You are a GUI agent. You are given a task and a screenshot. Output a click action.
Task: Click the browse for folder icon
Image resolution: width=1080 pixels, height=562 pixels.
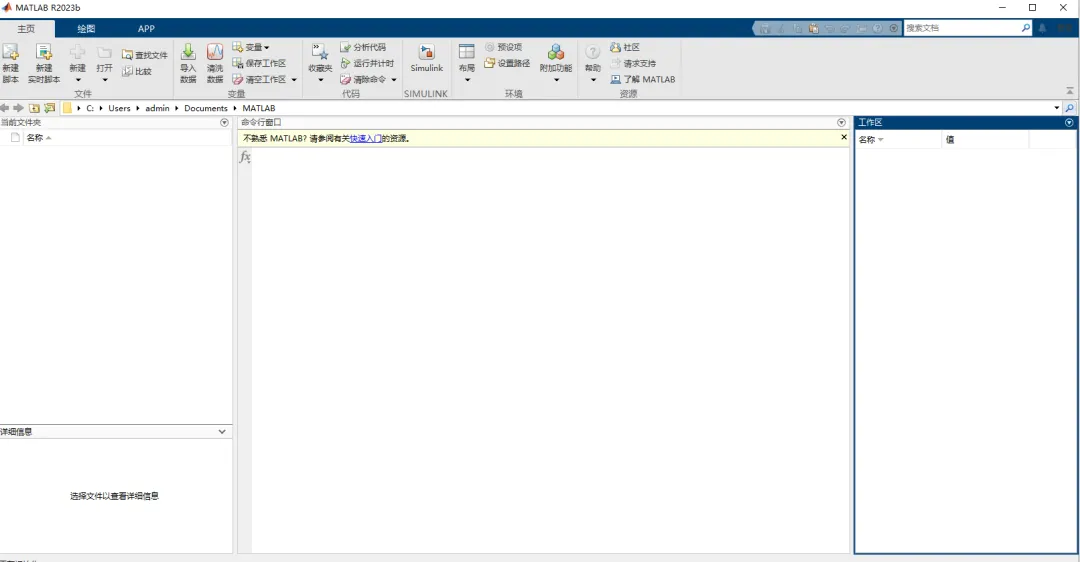point(50,108)
